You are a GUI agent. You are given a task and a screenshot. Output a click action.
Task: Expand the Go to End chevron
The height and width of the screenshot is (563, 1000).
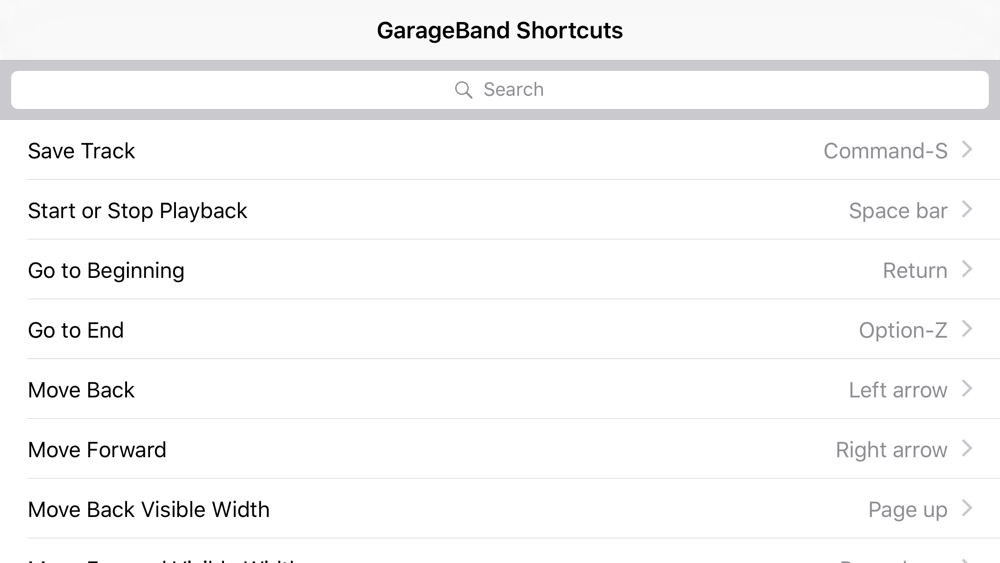coord(967,329)
